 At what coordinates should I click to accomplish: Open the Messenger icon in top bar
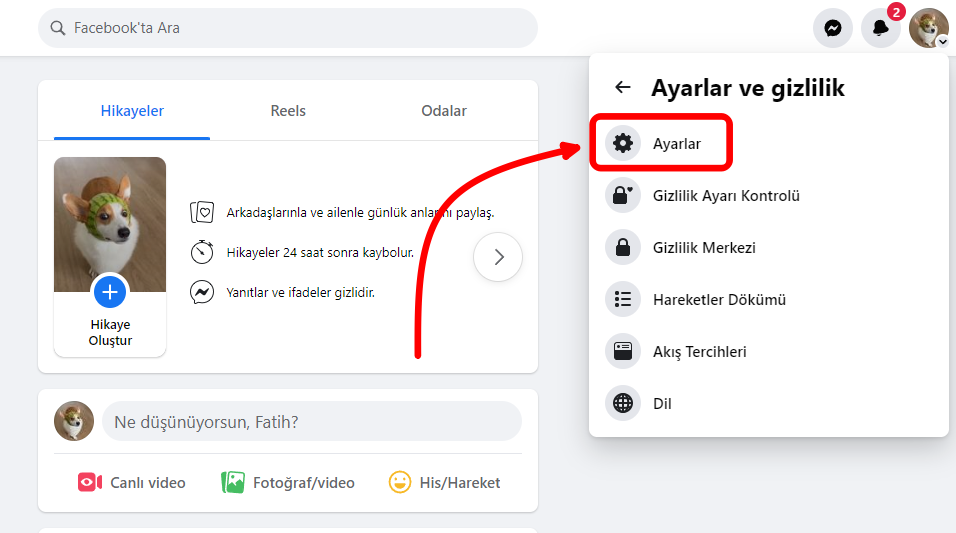tap(832, 28)
